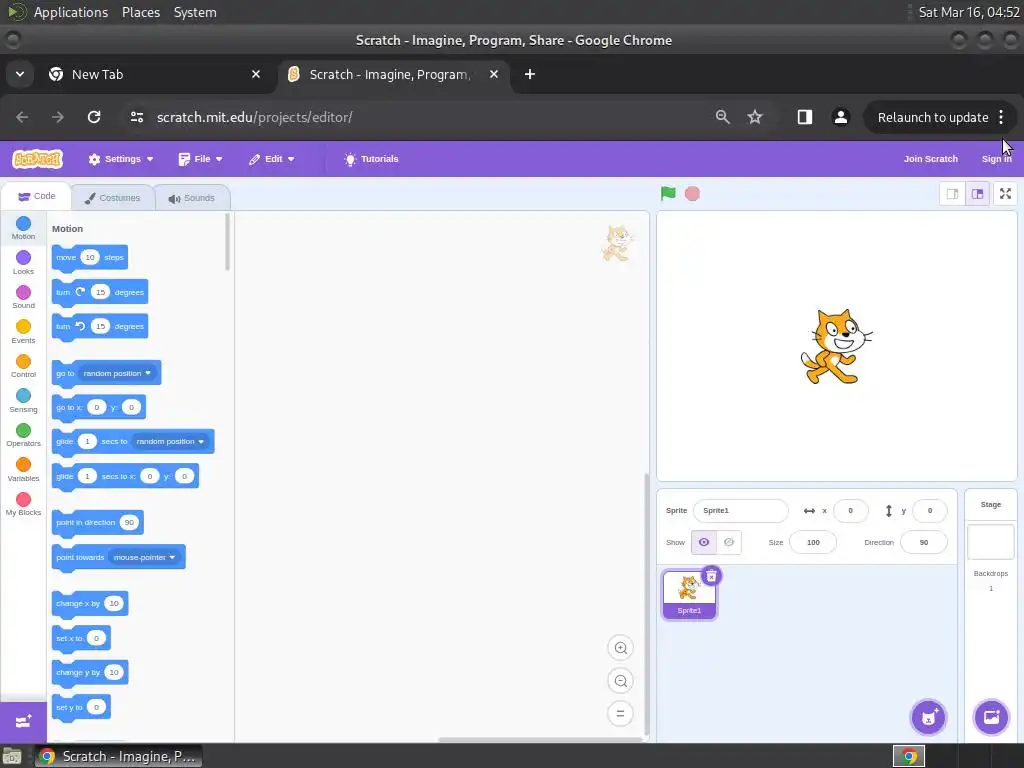Select the Operators block category
Viewport: 1024px width, 768px height.
click(x=24, y=435)
